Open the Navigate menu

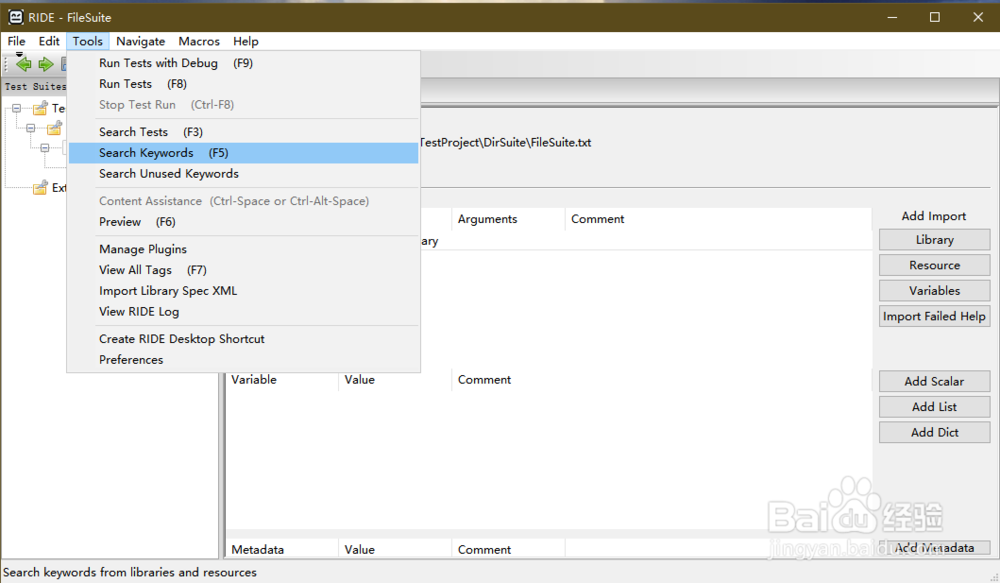click(140, 41)
